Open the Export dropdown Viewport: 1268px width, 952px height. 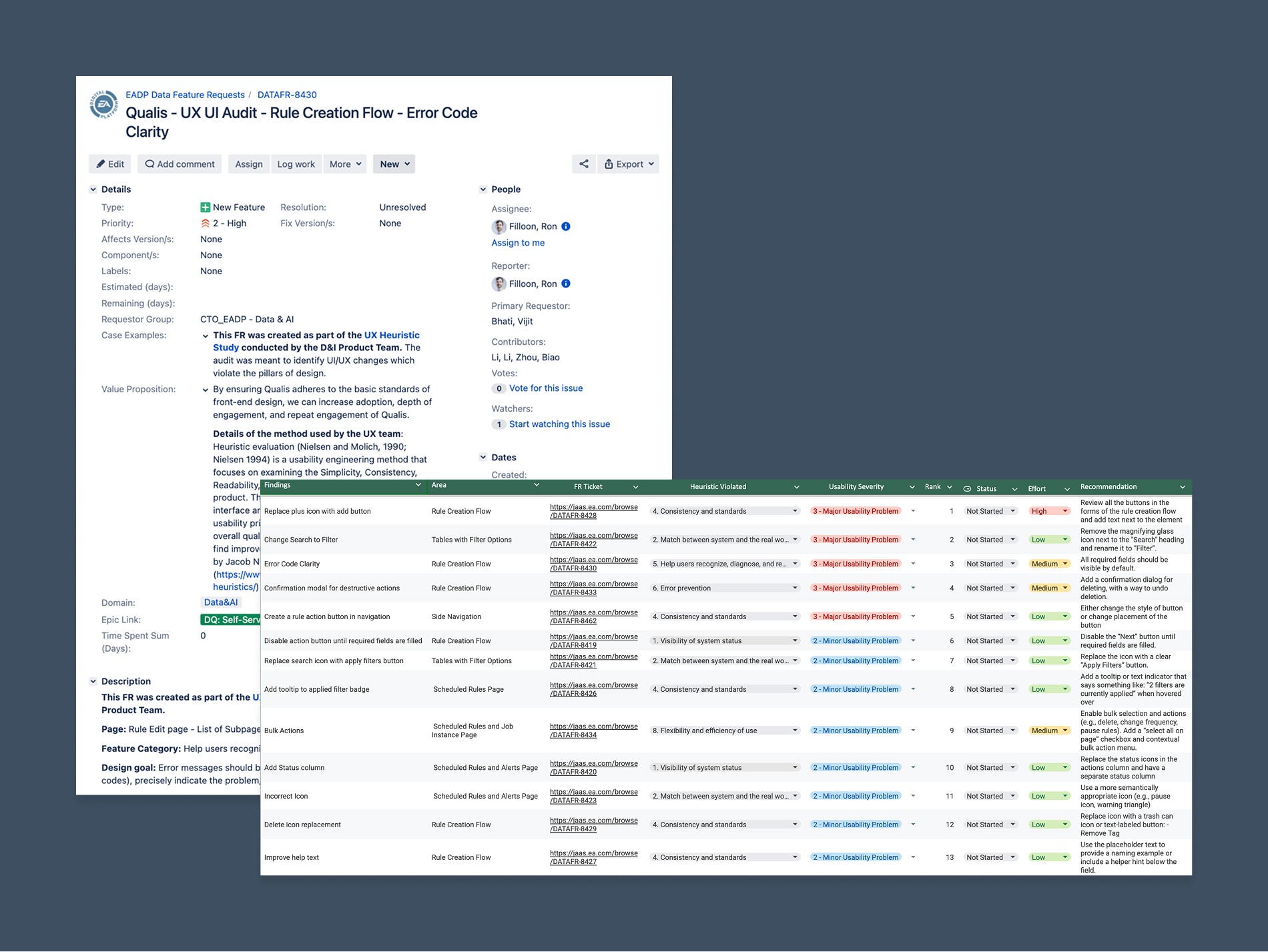pyautogui.click(x=629, y=164)
